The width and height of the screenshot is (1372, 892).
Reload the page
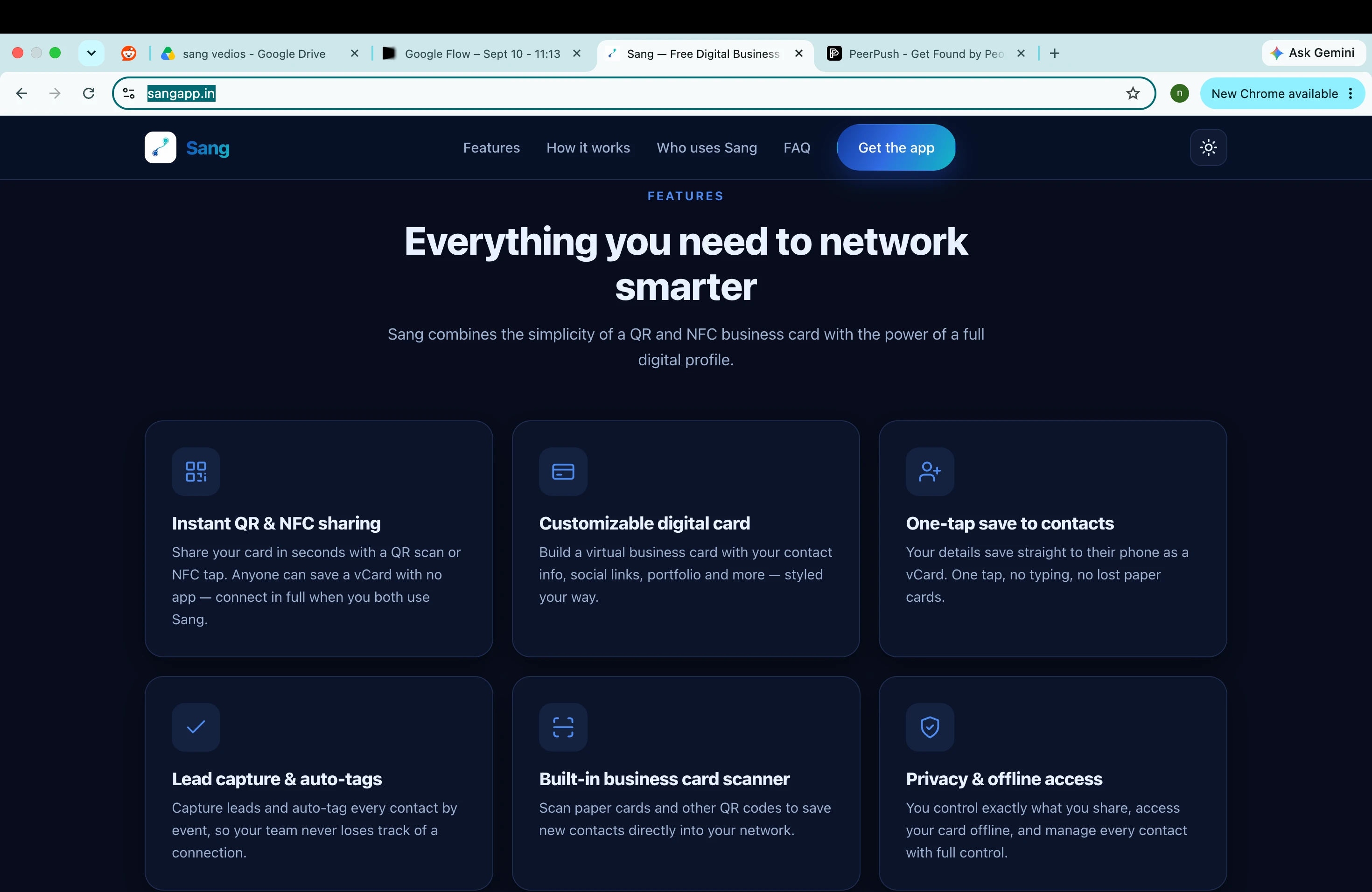pyautogui.click(x=89, y=93)
